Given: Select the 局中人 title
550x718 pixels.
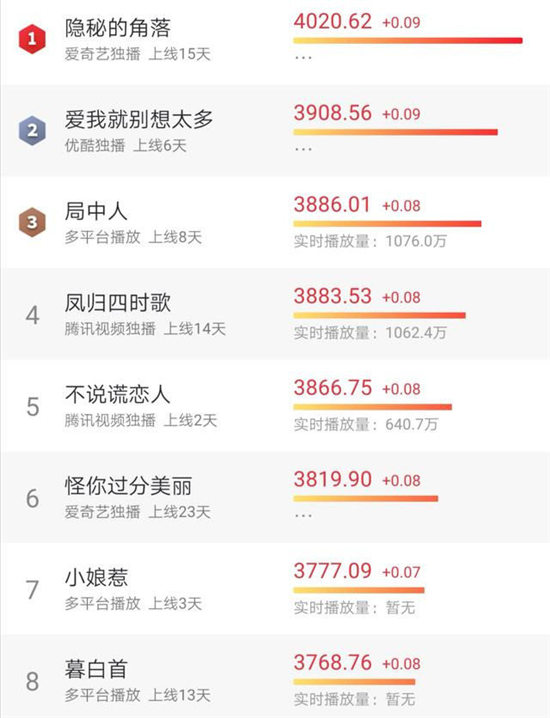Looking at the screenshot, I should [96, 211].
